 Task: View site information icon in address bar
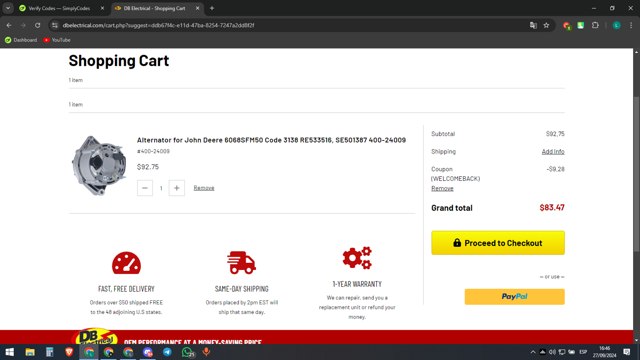55,25
